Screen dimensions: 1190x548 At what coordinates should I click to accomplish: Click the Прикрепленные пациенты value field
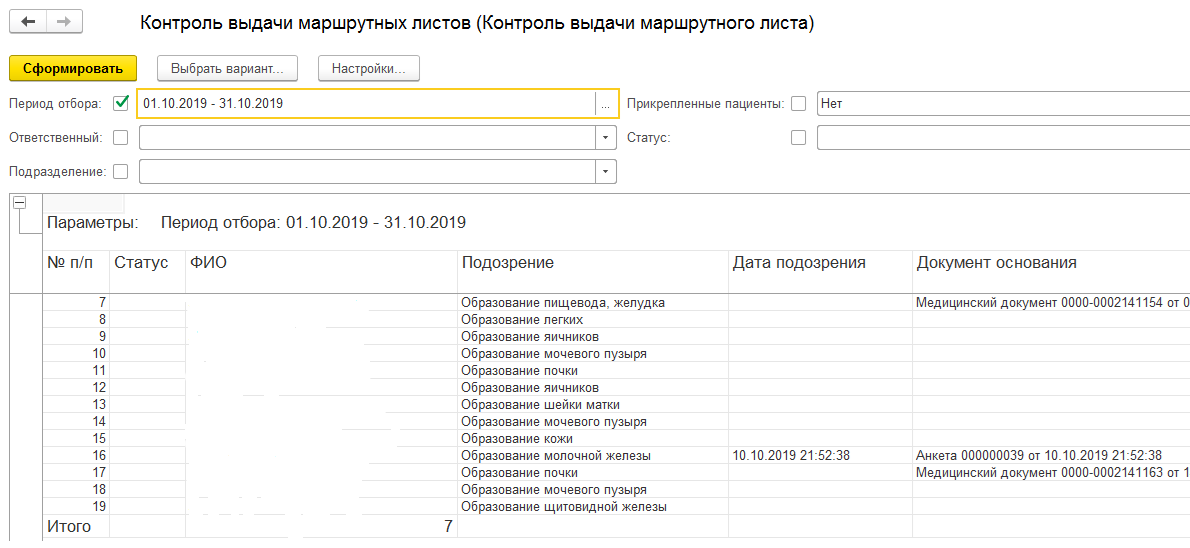pos(1000,103)
